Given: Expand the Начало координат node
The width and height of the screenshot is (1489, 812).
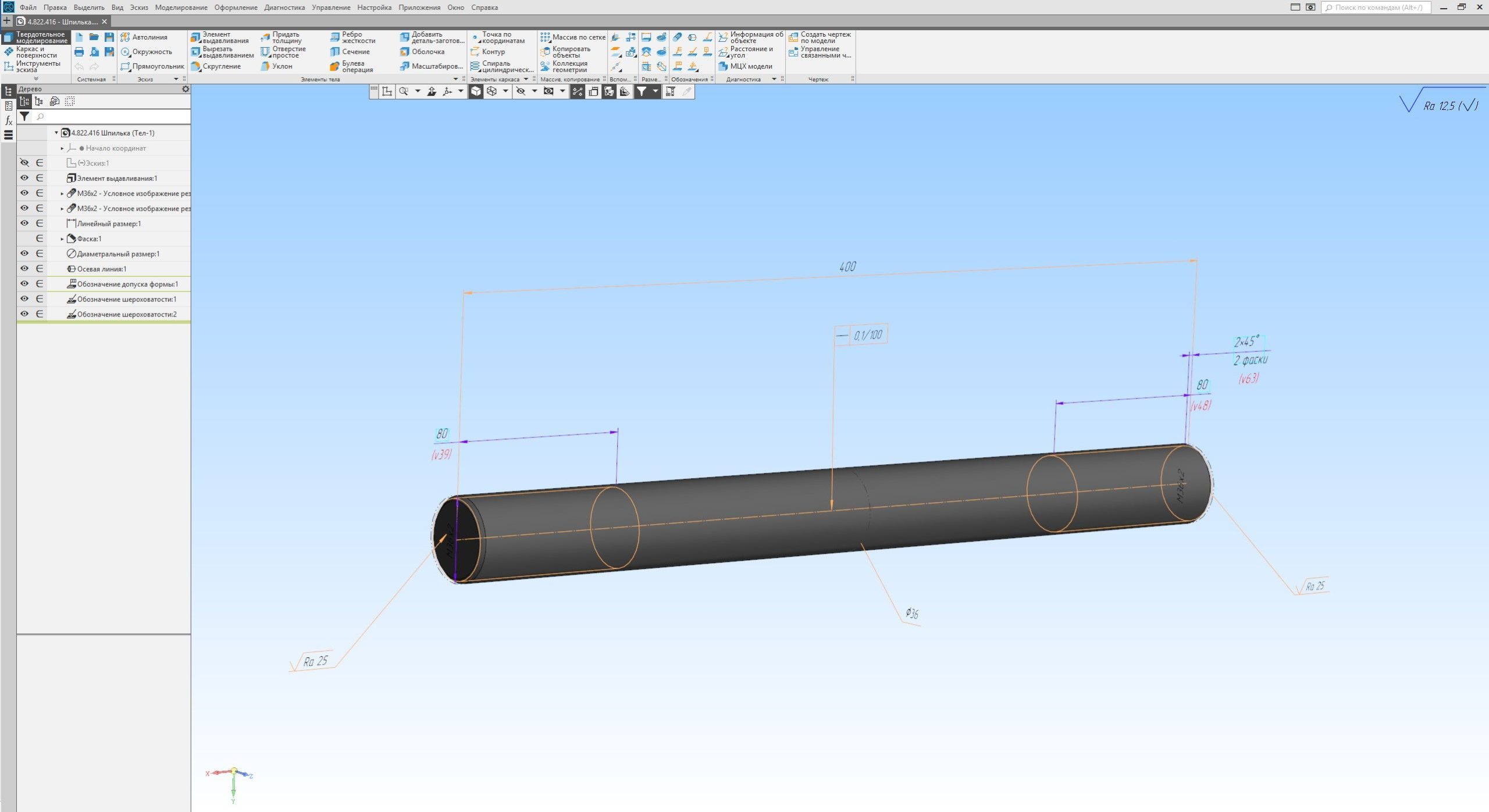Looking at the screenshot, I should (62, 148).
